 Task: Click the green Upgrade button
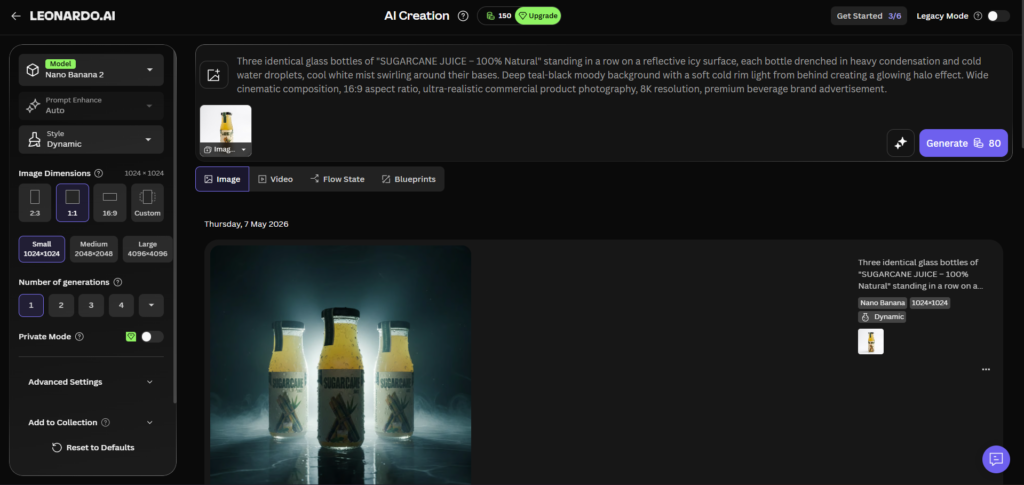[537, 16]
